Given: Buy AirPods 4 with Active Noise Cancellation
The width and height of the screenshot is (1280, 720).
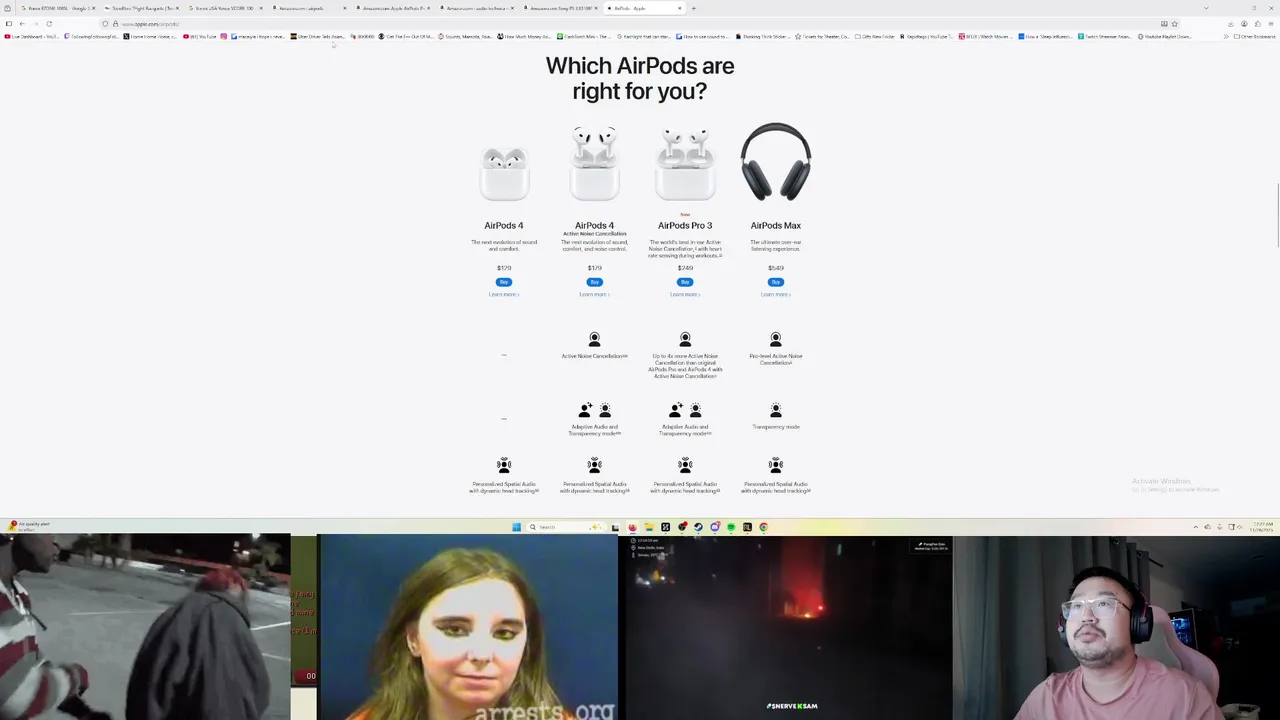Looking at the screenshot, I should click(594, 282).
